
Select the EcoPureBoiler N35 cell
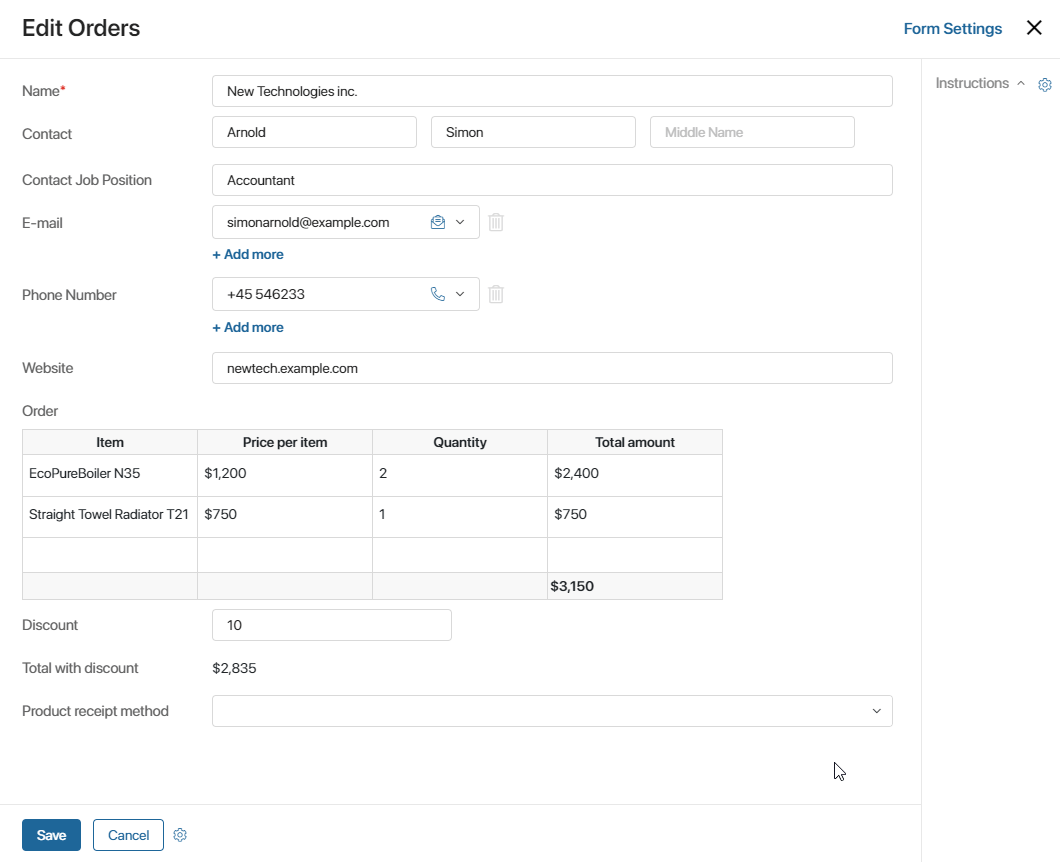[x=110, y=475]
